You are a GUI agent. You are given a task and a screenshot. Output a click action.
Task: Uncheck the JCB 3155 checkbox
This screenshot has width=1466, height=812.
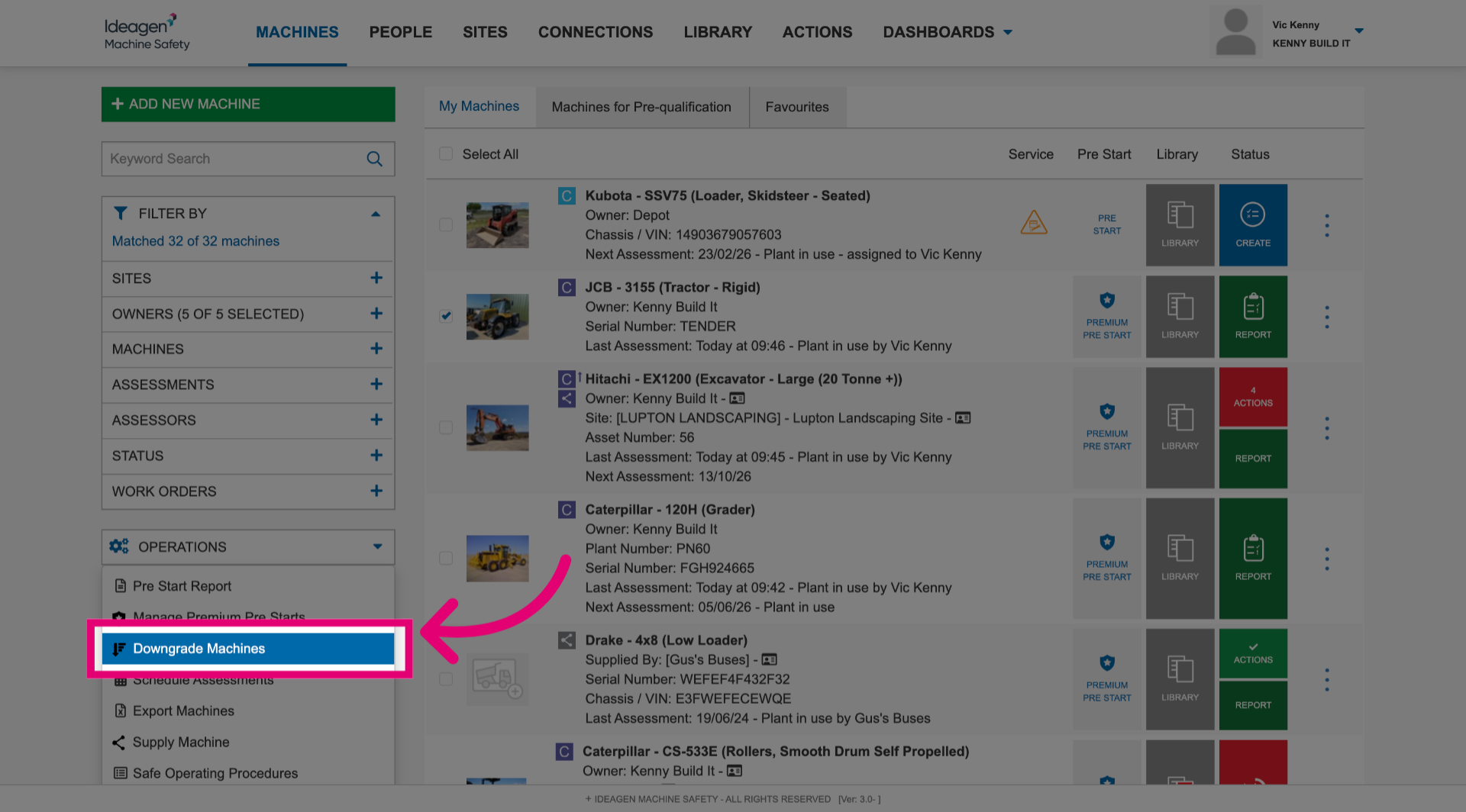point(446,316)
